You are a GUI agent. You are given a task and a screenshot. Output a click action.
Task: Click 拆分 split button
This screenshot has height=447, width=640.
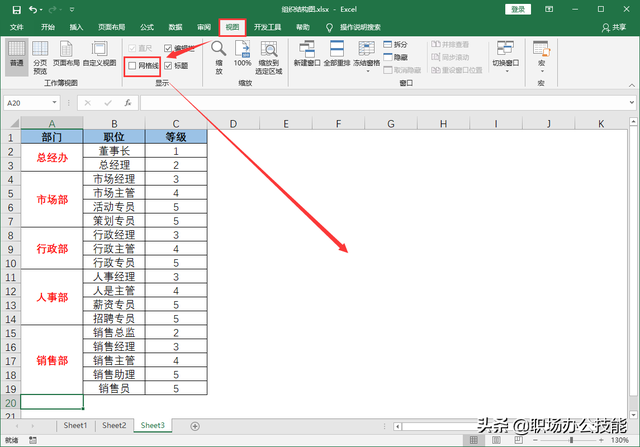pyautogui.click(x=396, y=44)
